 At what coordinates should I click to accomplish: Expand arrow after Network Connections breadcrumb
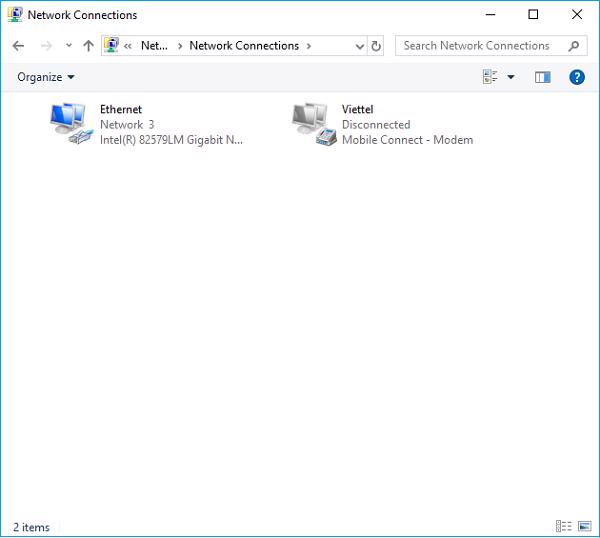[309, 46]
